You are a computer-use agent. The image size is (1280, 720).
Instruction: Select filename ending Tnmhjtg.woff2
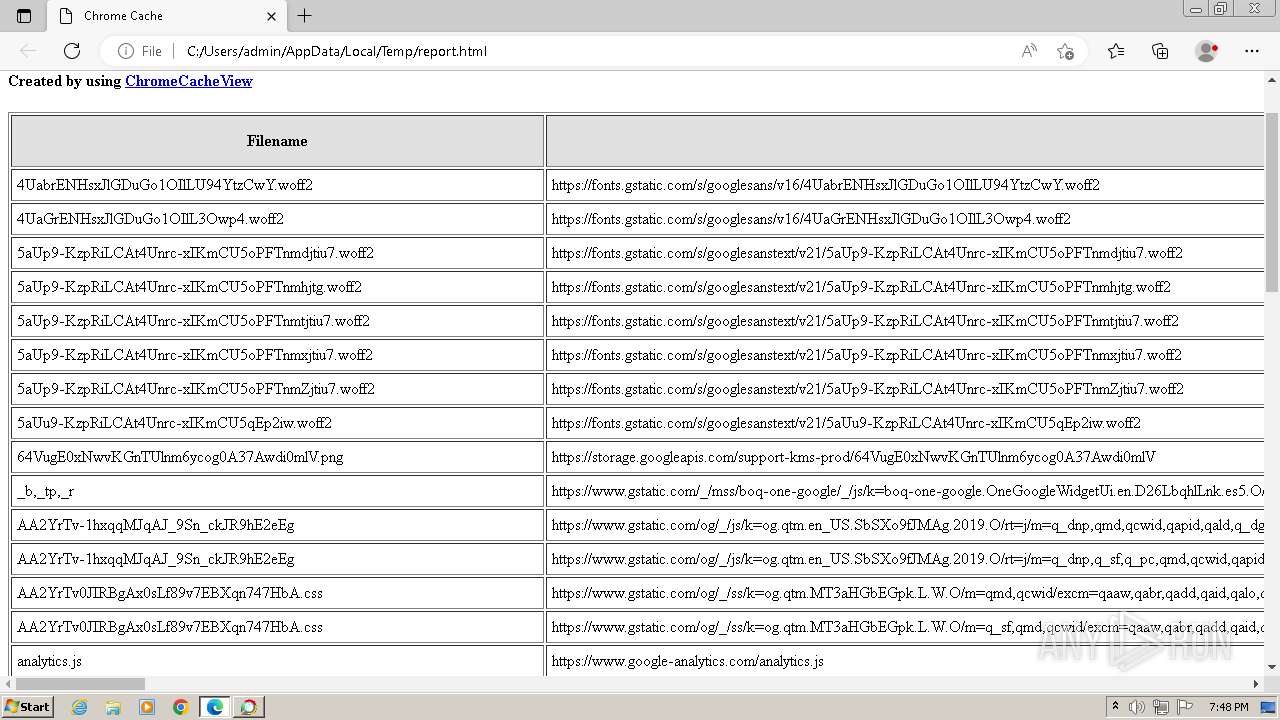[x=189, y=287]
